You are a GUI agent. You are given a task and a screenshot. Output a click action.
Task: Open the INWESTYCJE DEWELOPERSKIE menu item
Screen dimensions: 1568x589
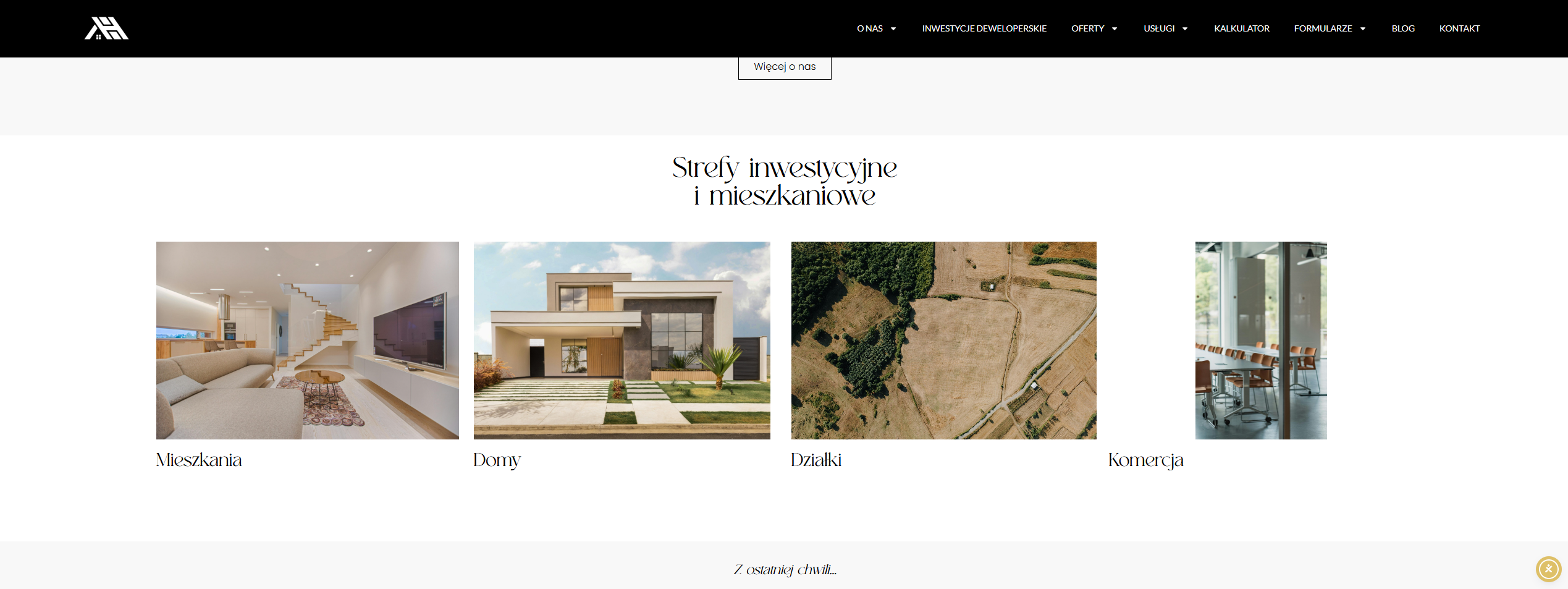pyautogui.click(x=984, y=28)
